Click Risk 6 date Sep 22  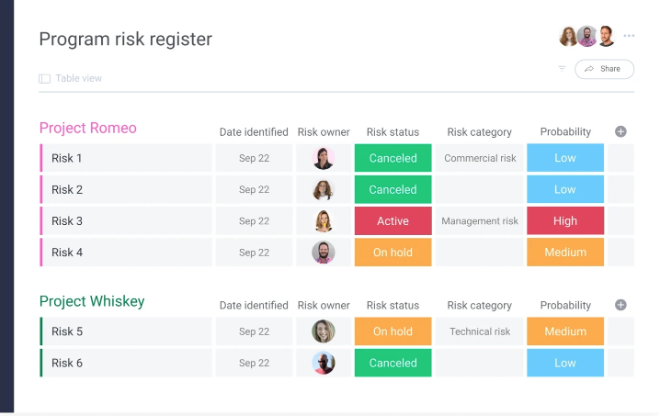coord(254,363)
